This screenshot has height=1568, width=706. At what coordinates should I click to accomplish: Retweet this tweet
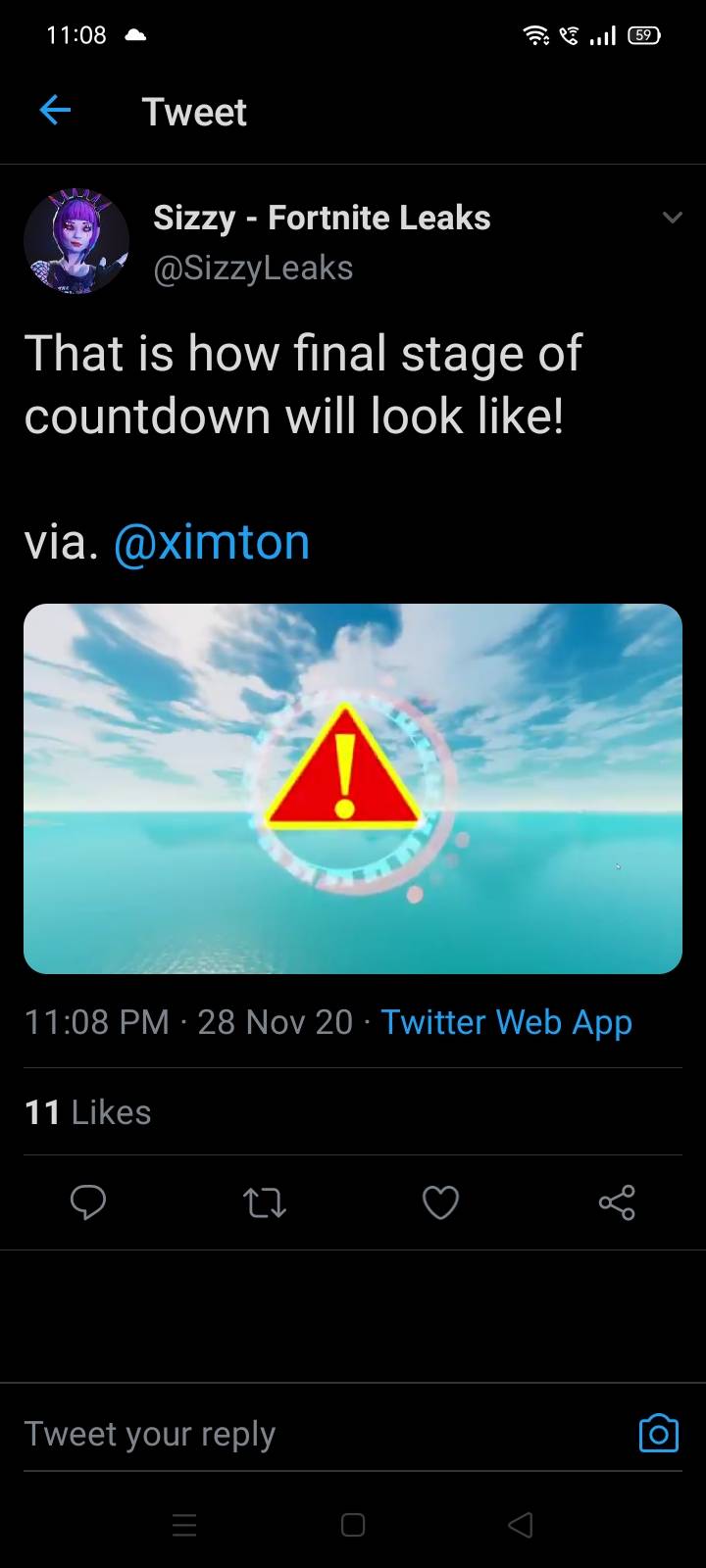point(264,1202)
